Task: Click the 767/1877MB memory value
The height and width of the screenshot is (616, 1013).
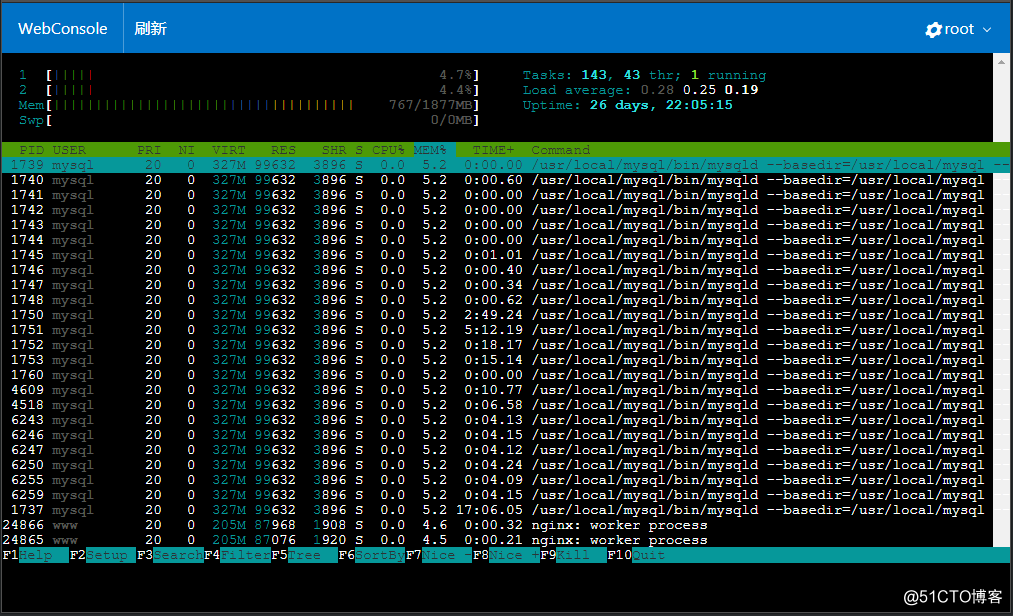Action: [430, 105]
